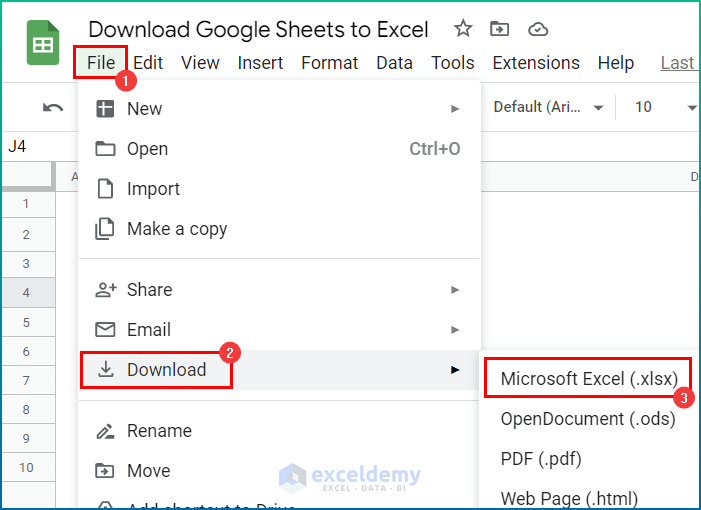Select row 6 header
The image size is (701, 510).
click(x=28, y=351)
